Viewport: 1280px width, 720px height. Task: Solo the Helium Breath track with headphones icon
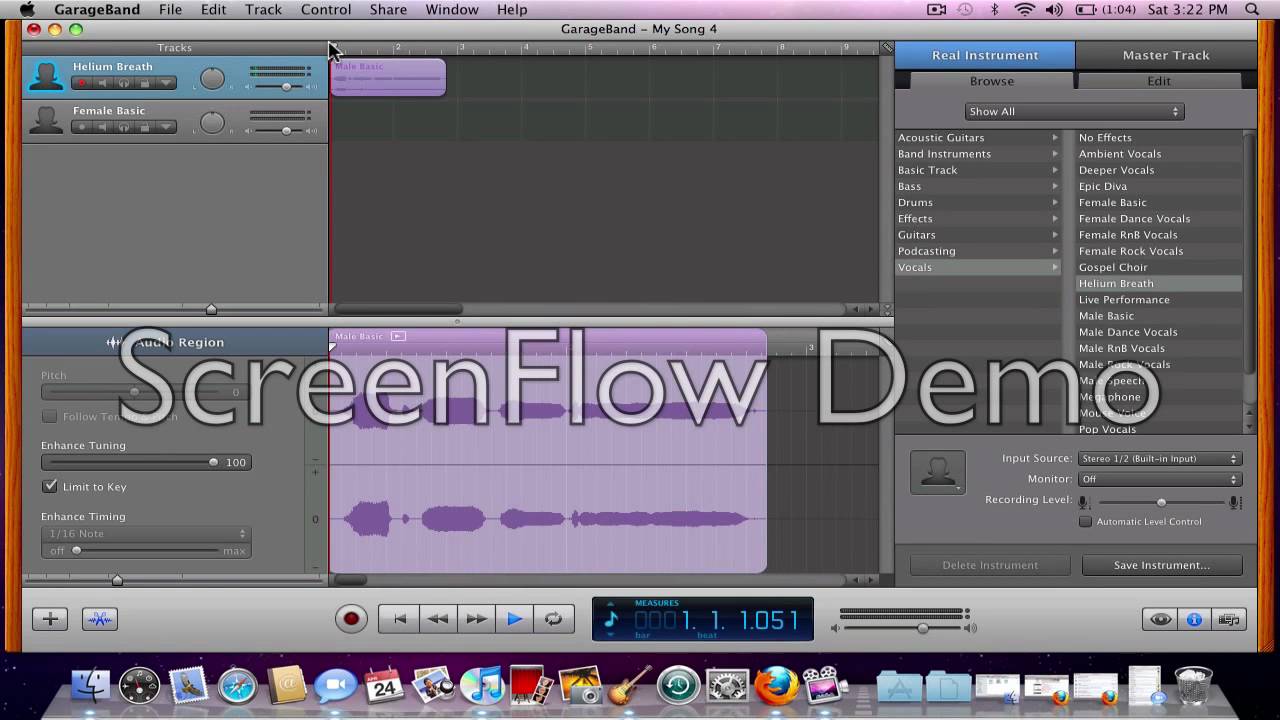coord(124,83)
